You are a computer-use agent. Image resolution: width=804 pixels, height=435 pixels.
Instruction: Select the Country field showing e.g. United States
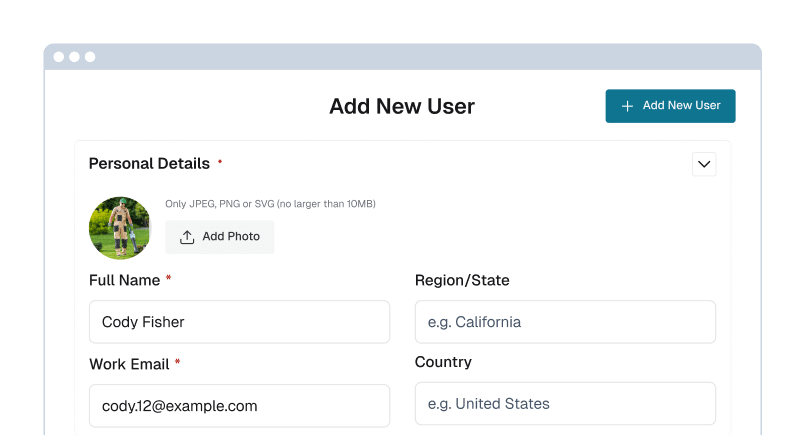coord(565,404)
